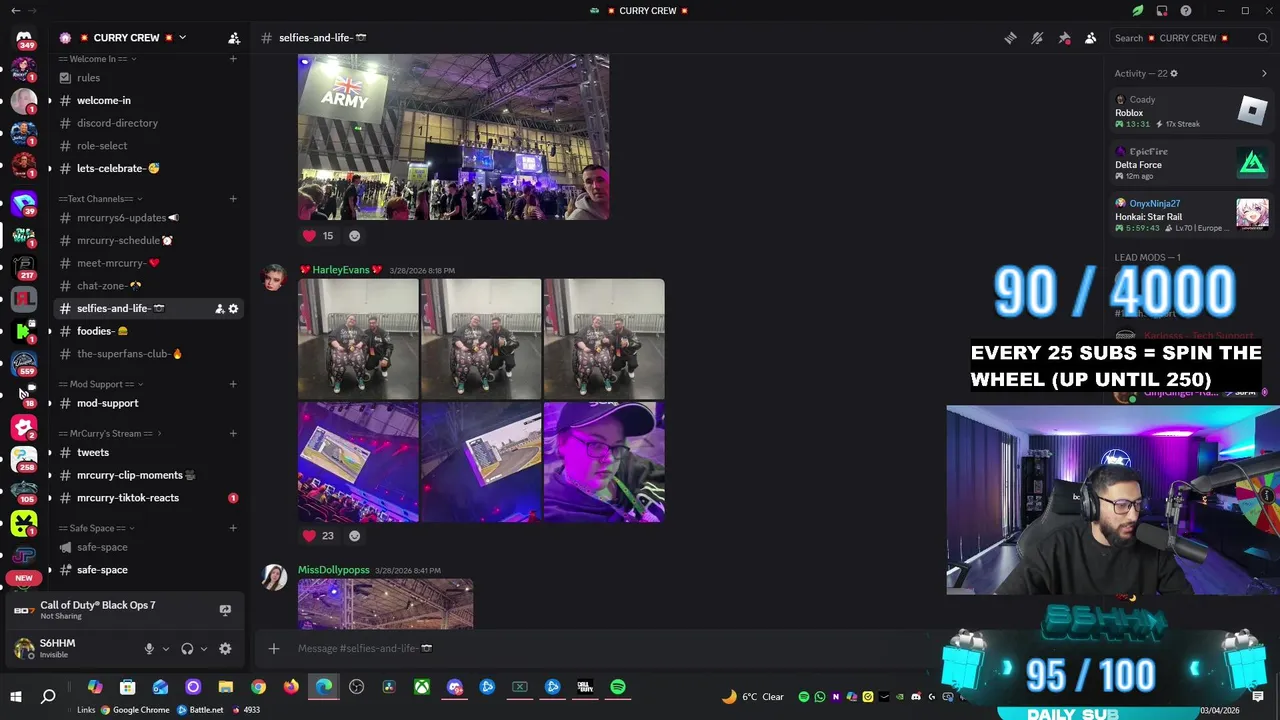Viewport: 1280px width, 720px height.
Task: Add channel to Safe Space category
Action: click(x=233, y=528)
